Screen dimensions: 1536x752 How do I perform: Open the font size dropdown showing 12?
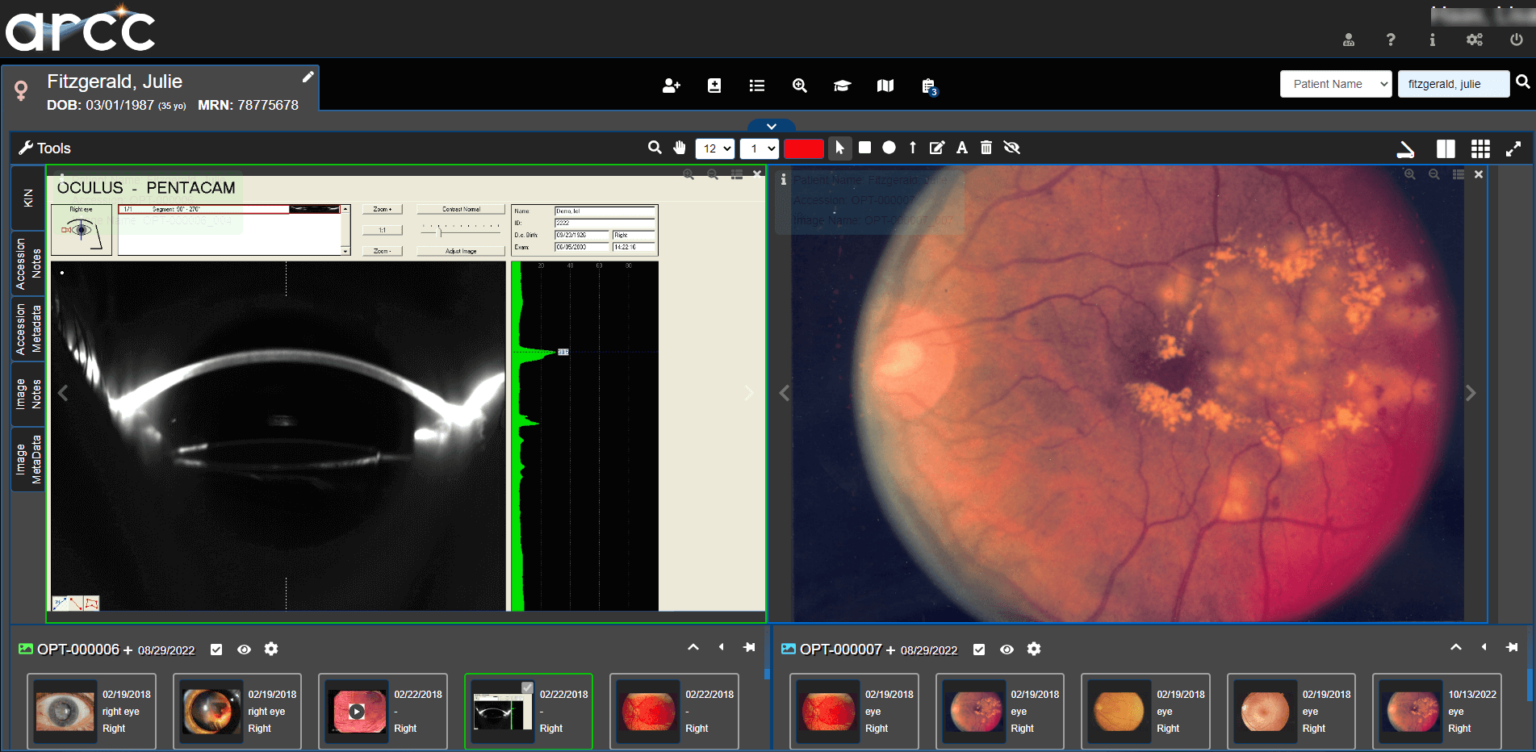point(715,147)
